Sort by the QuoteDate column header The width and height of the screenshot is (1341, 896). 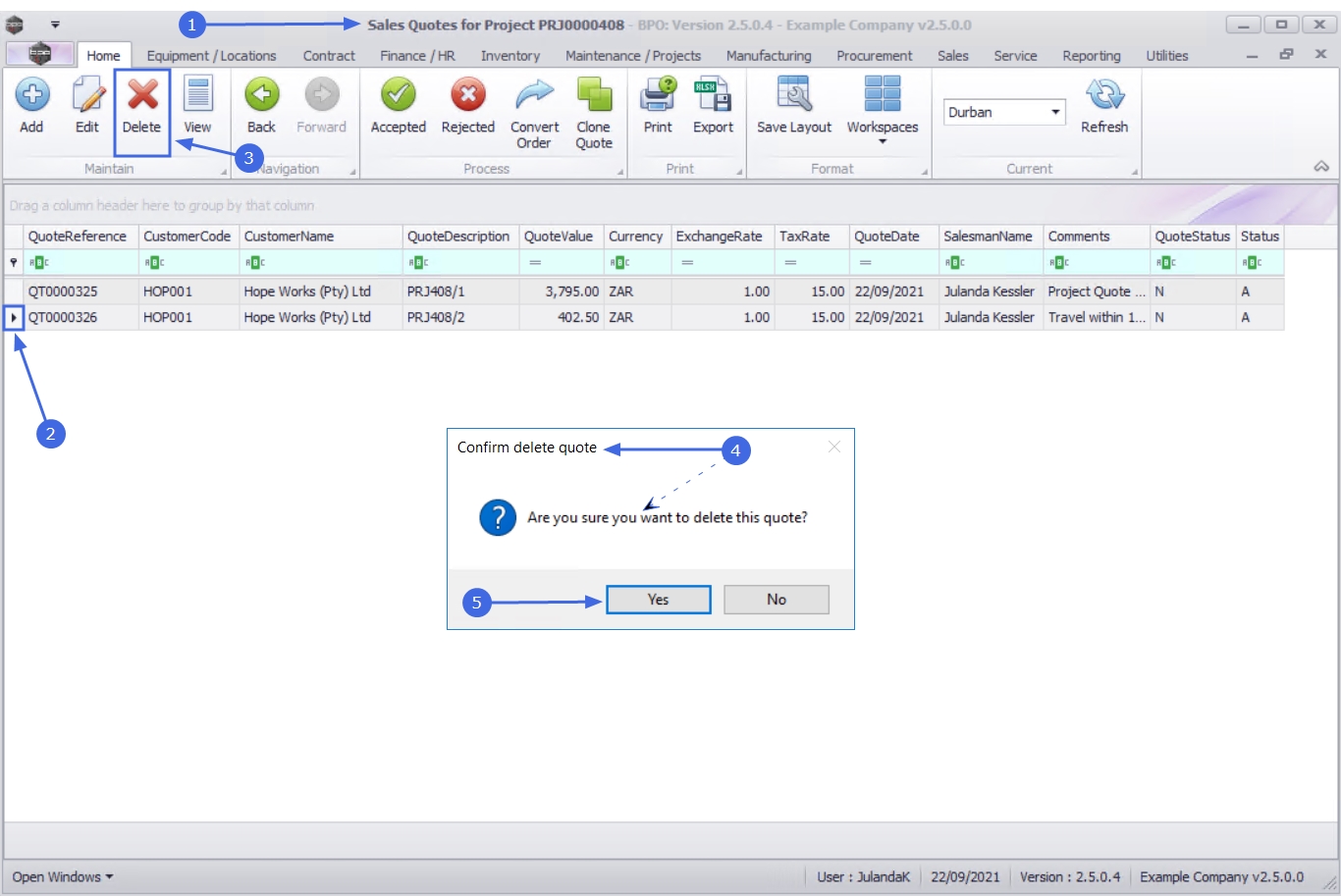(894, 237)
